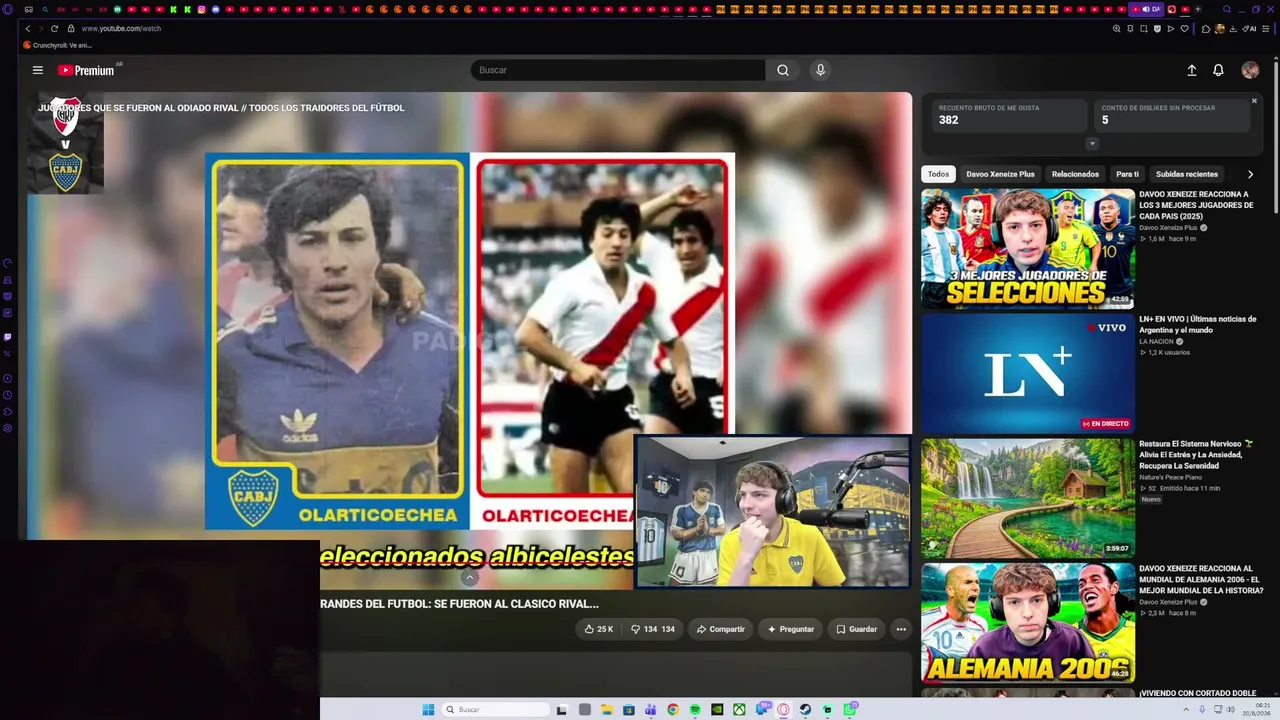Open the browser extensions puzzle menu
Image resolution: width=1280 pixels, height=720 pixels.
1206,29
